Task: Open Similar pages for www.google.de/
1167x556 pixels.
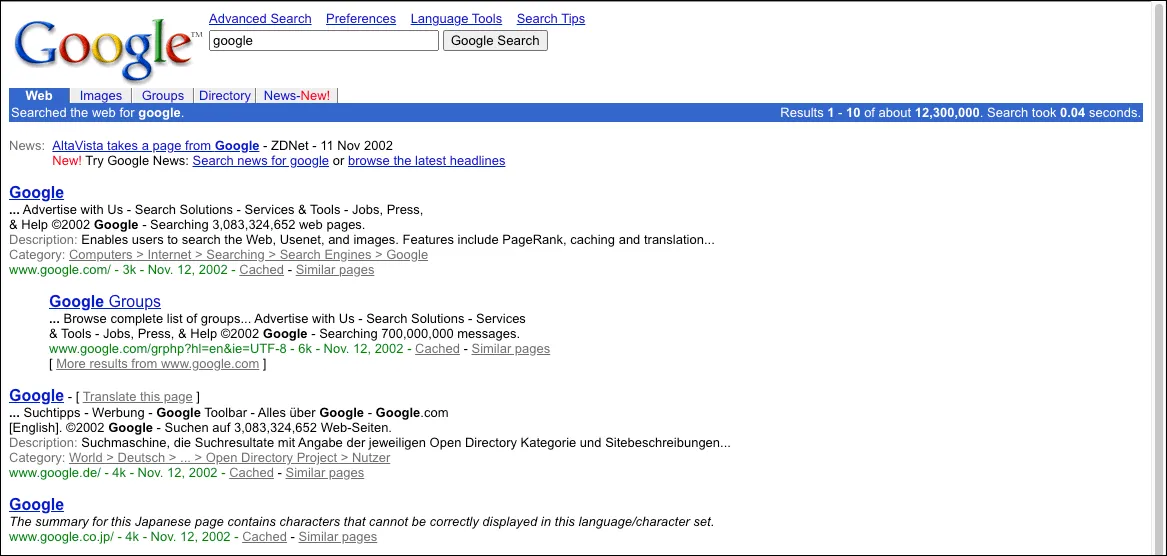Action: pyautogui.click(x=324, y=473)
